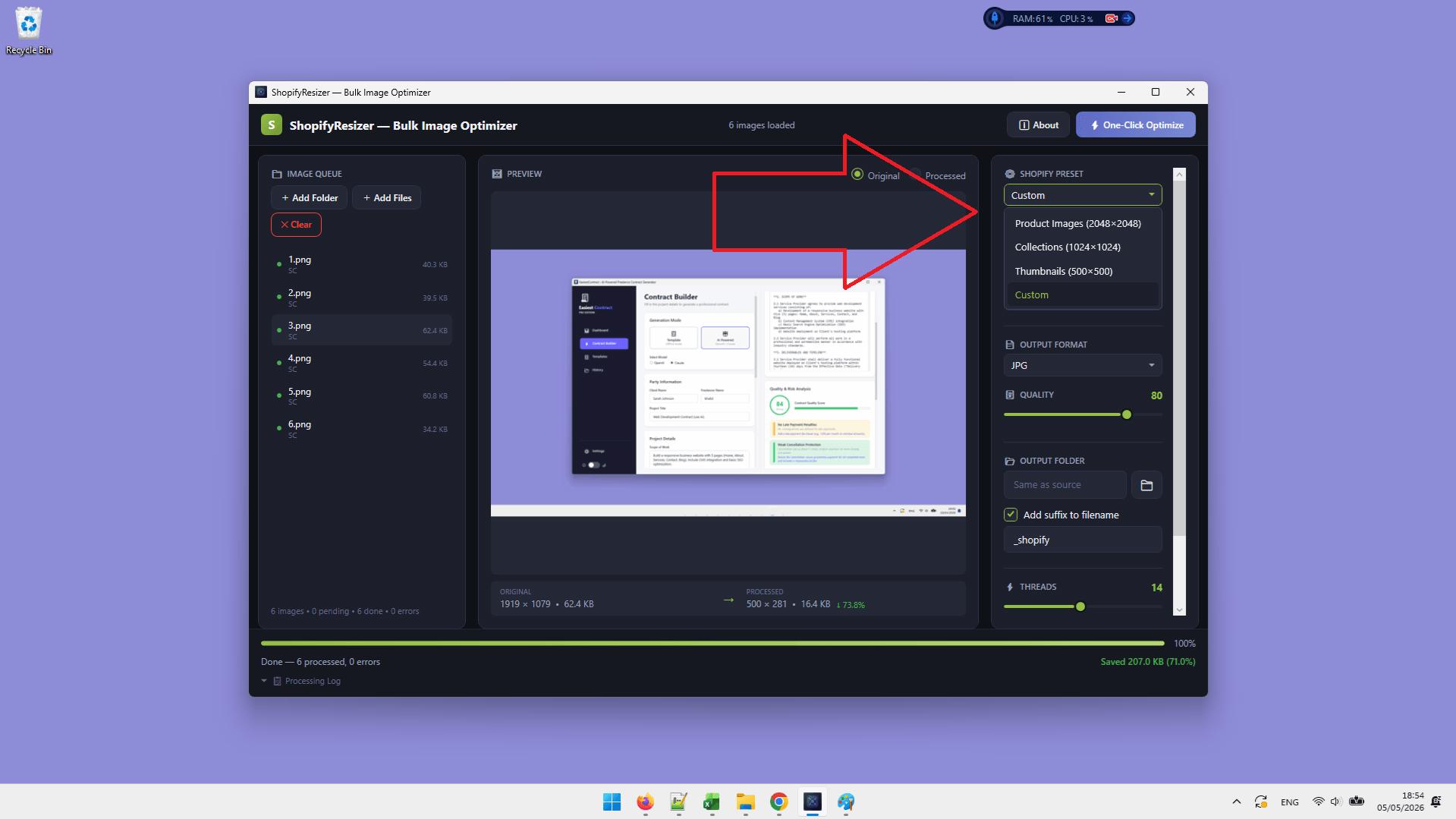Open Google Chrome from the taskbar
The image size is (1456, 819).
point(778,802)
